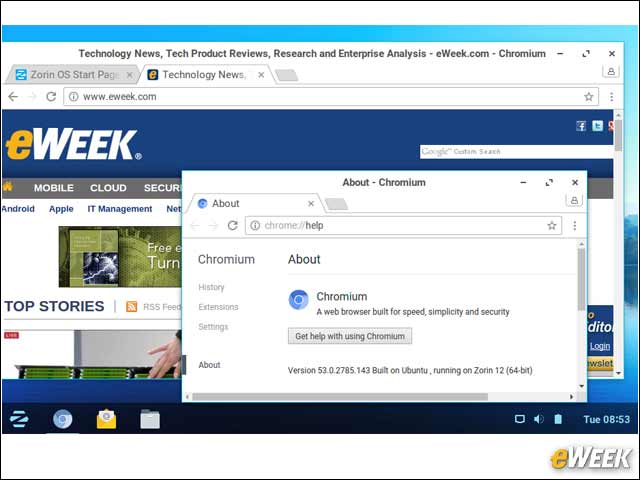Go to Extensions in Chromium sidebar
Viewport: 640px width, 480px height.
(218, 307)
